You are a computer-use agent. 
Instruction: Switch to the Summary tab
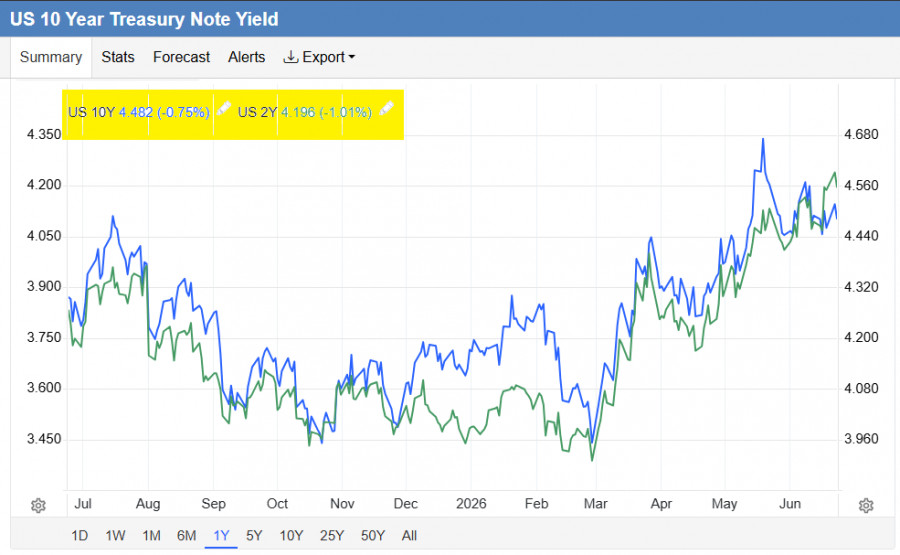(x=51, y=57)
